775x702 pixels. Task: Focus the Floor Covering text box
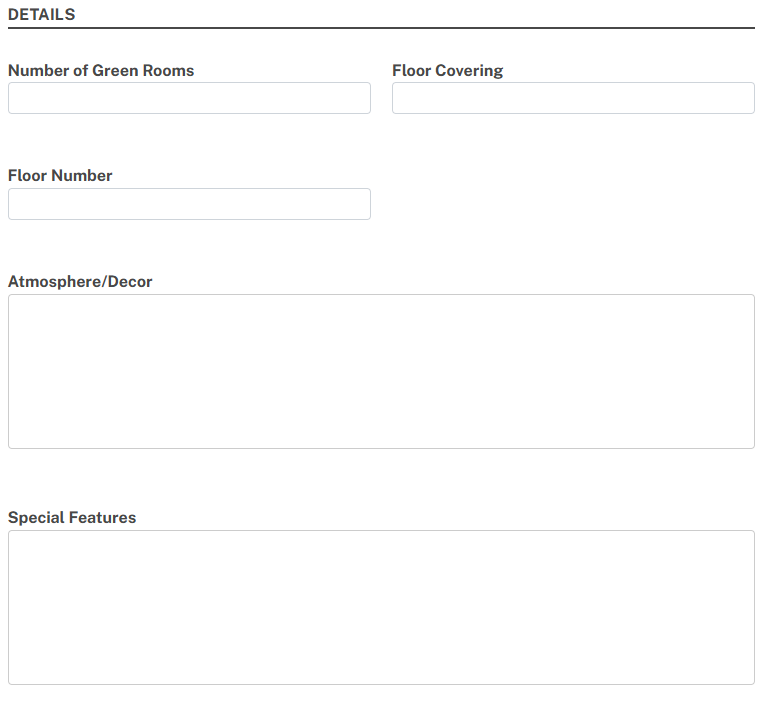click(573, 98)
